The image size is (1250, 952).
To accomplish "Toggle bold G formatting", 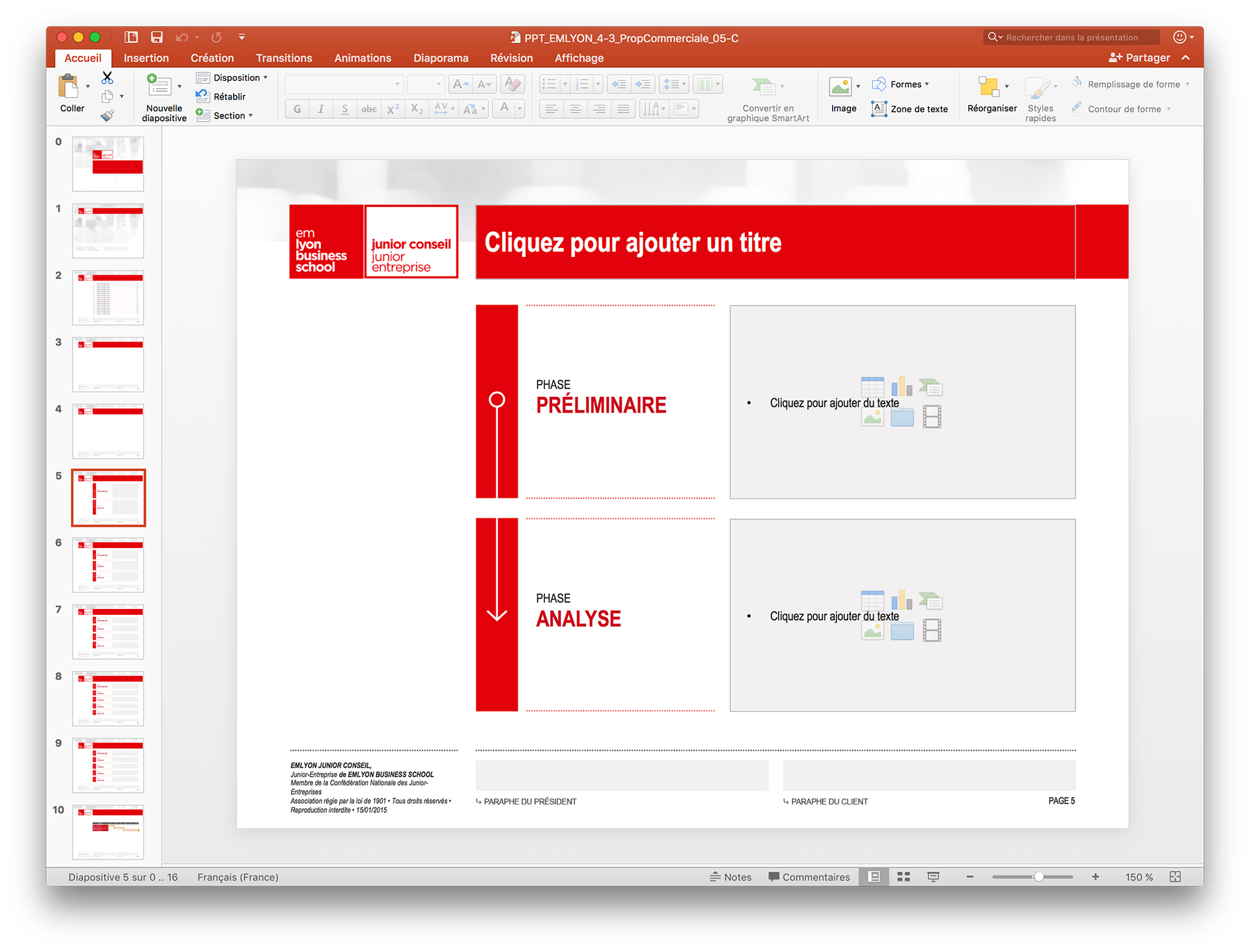I will (298, 109).
